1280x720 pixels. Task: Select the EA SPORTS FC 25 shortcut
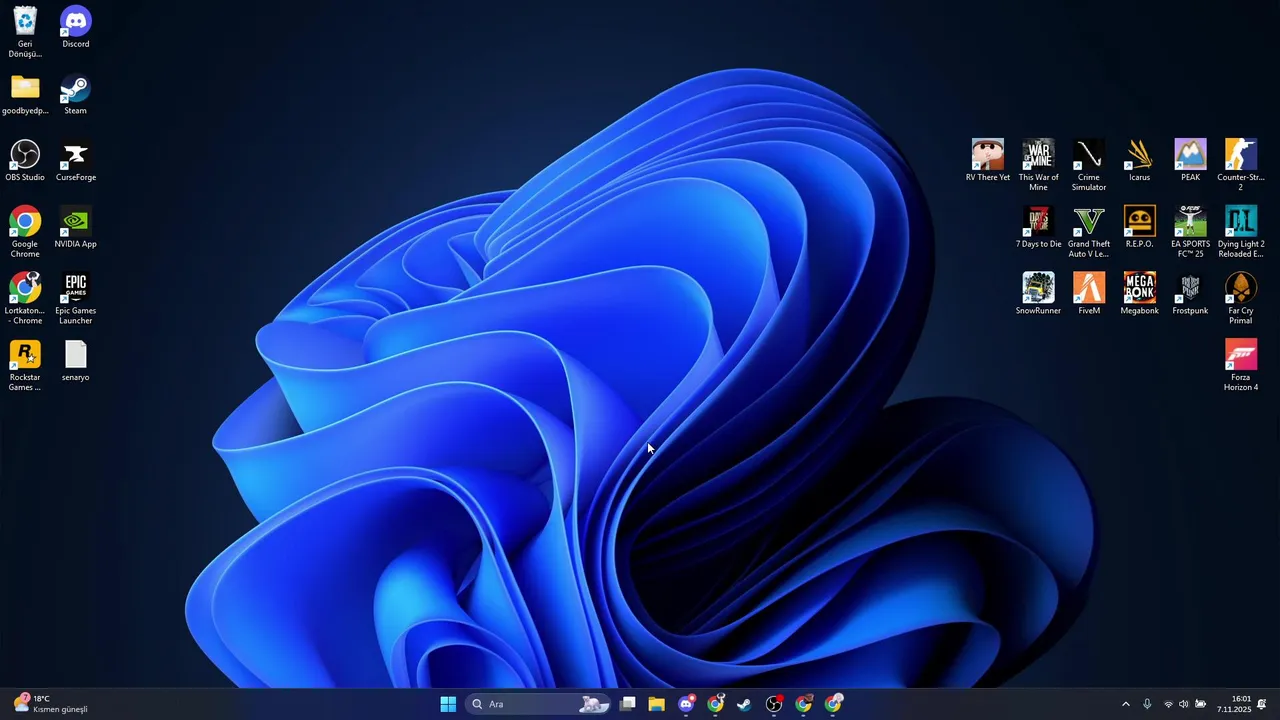[1190, 232]
